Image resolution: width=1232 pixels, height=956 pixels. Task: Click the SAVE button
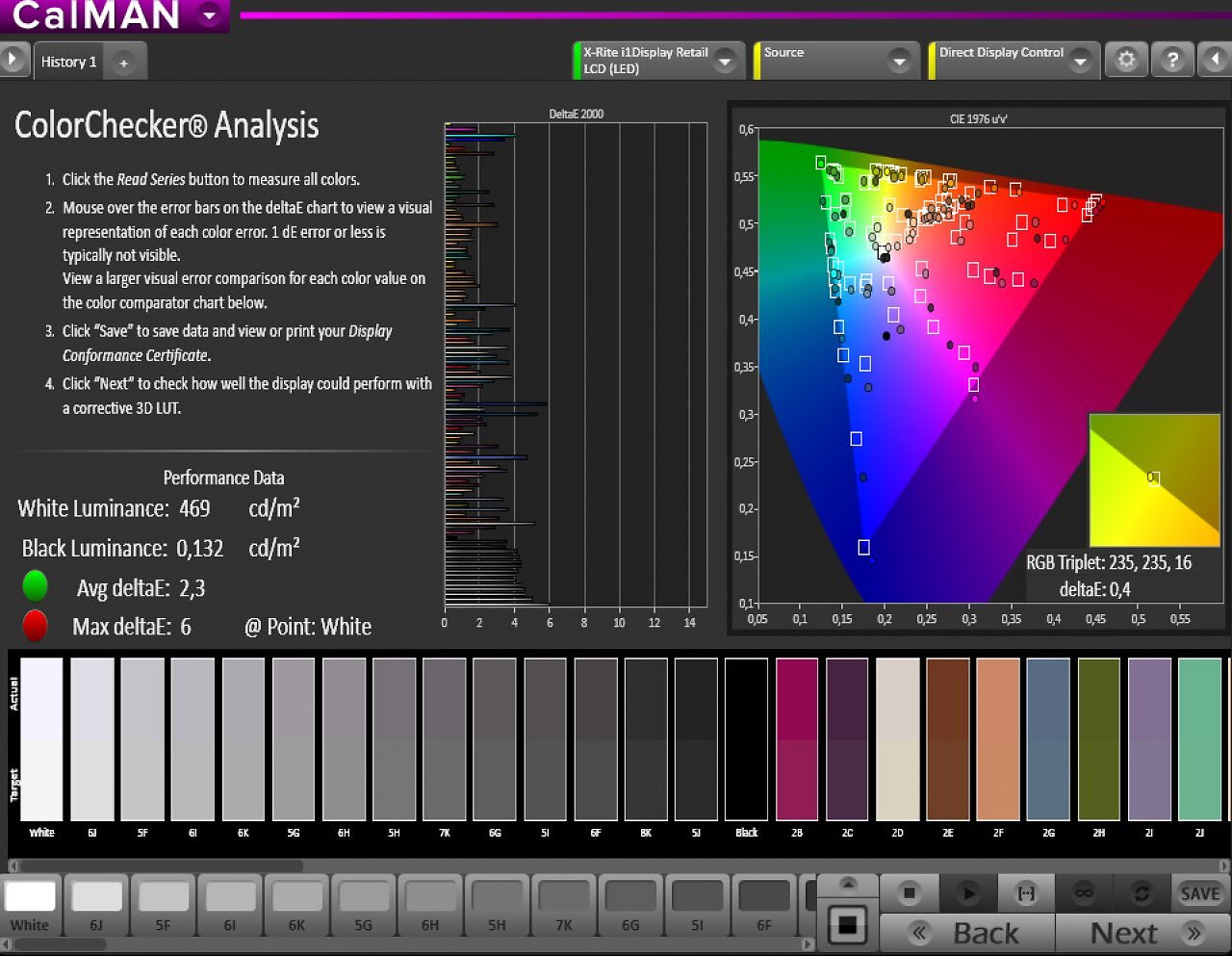tap(1200, 893)
